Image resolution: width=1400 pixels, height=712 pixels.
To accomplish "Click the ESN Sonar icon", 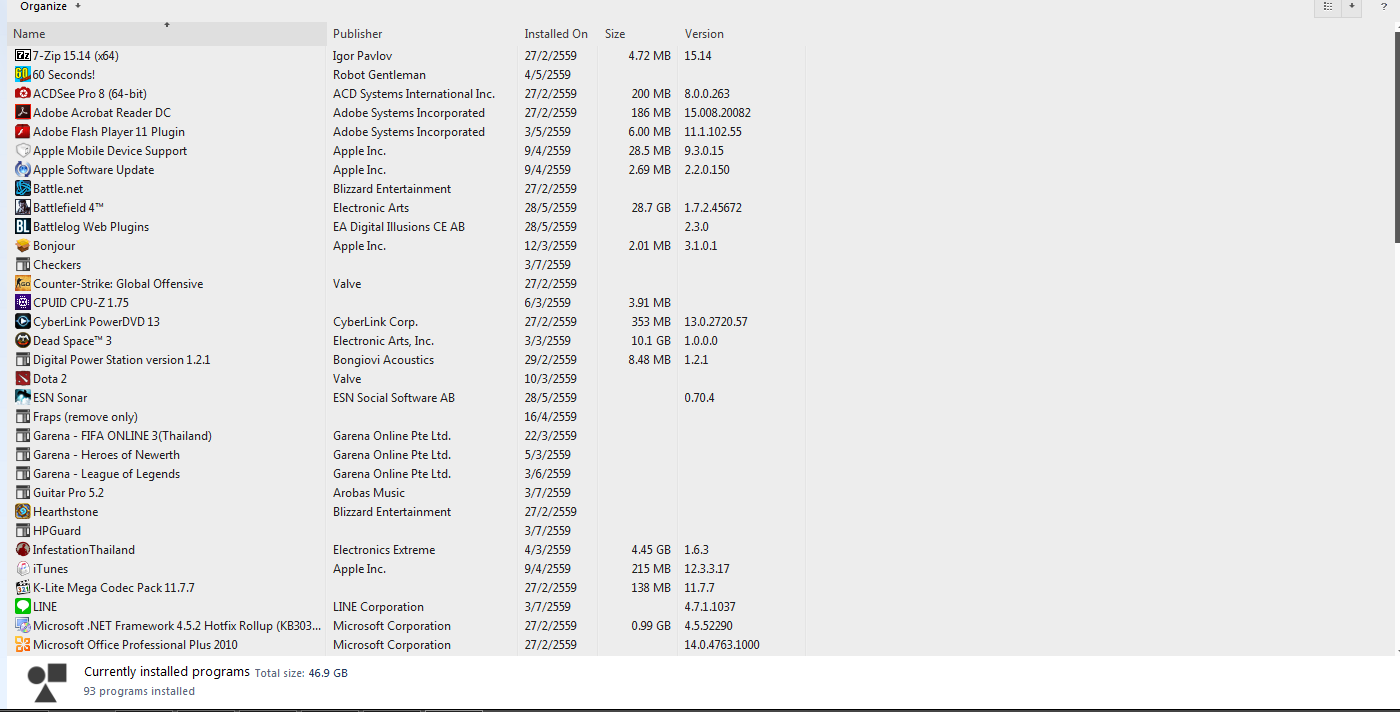I will coord(23,398).
